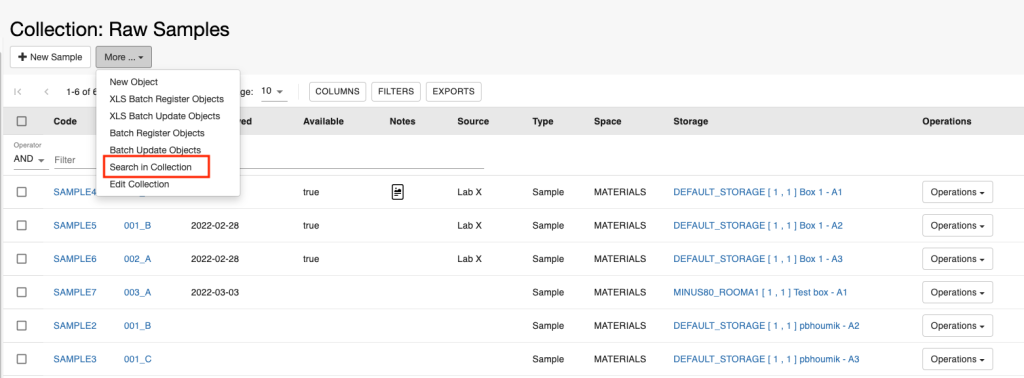The image size is (1024, 378).
Task: Check the SAMPLE5 row checkbox
Action: (22, 225)
